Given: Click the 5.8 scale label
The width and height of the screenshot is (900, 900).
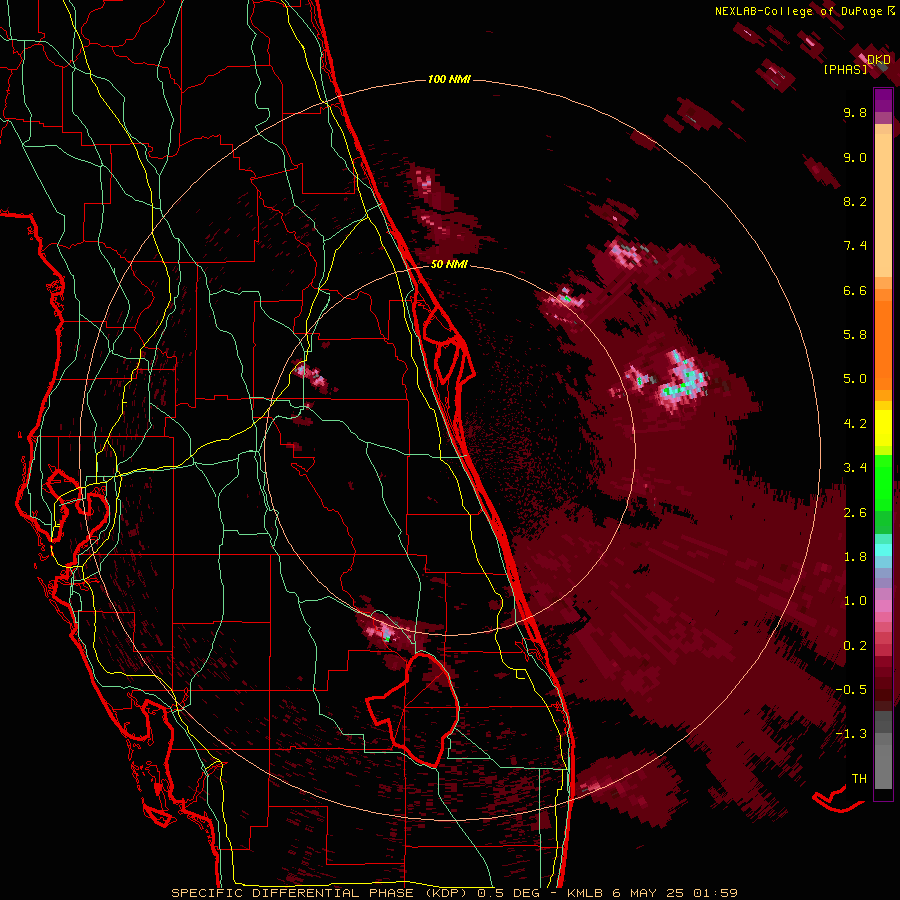Looking at the screenshot, I should pyautogui.click(x=855, y=335).
